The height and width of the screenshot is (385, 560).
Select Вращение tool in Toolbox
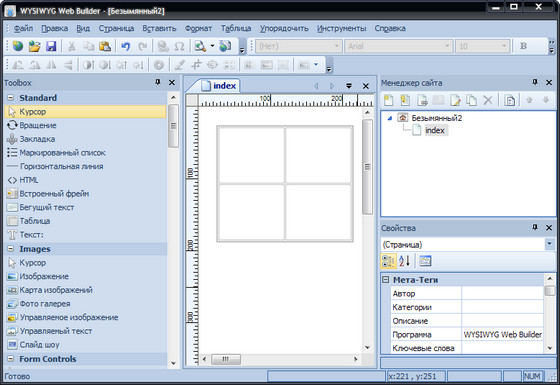click(x=86, y=125)
